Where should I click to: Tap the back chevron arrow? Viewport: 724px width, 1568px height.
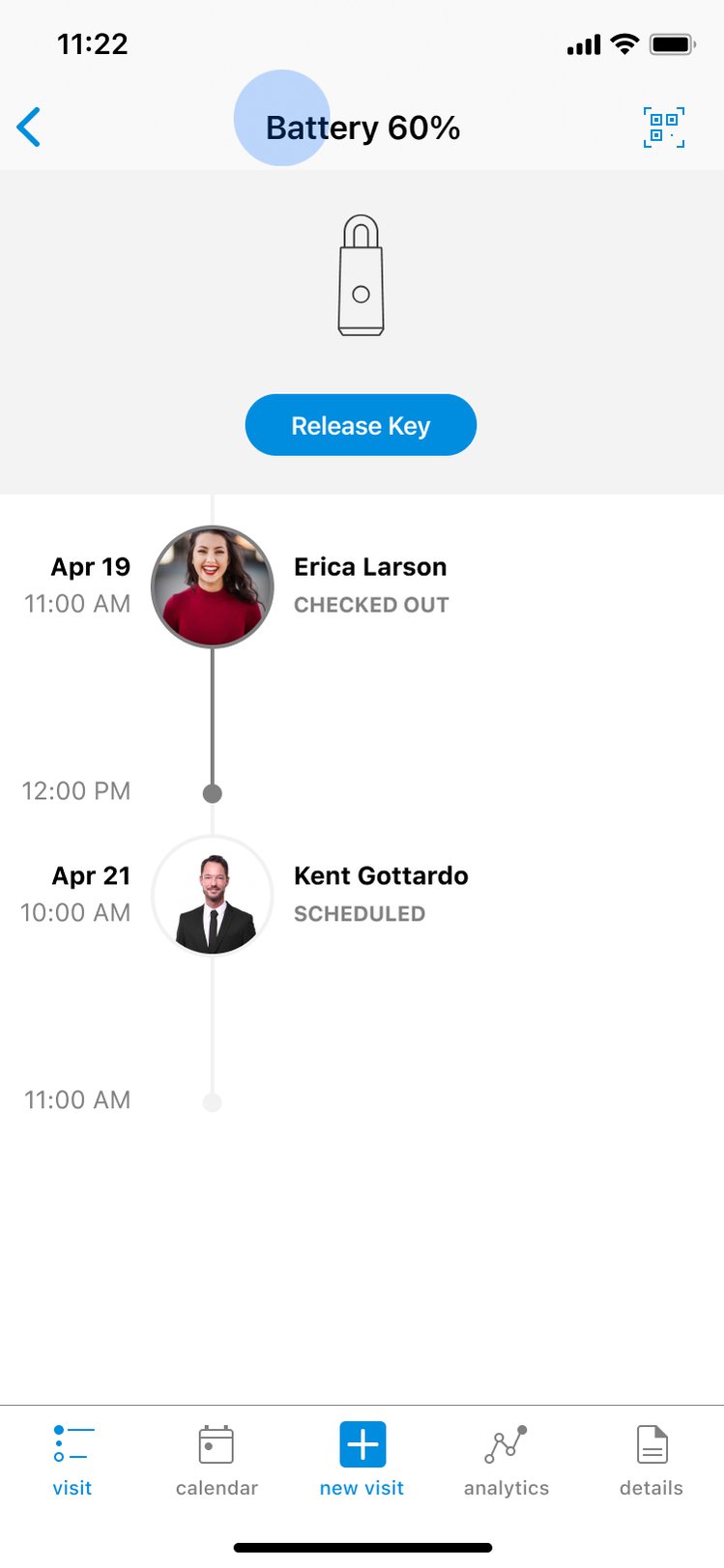tap(29, 128)
